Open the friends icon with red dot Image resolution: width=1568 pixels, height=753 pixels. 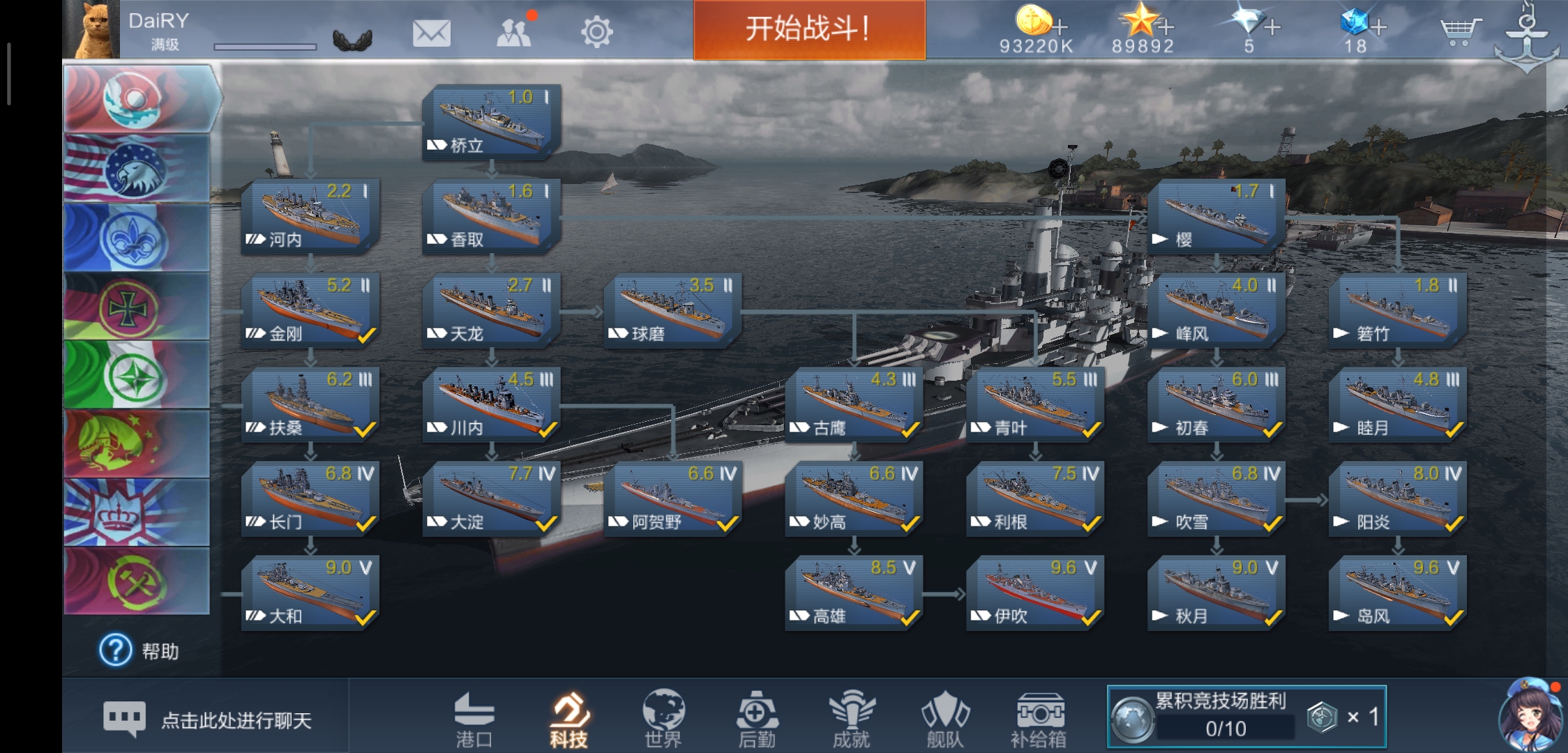point(515,31)
